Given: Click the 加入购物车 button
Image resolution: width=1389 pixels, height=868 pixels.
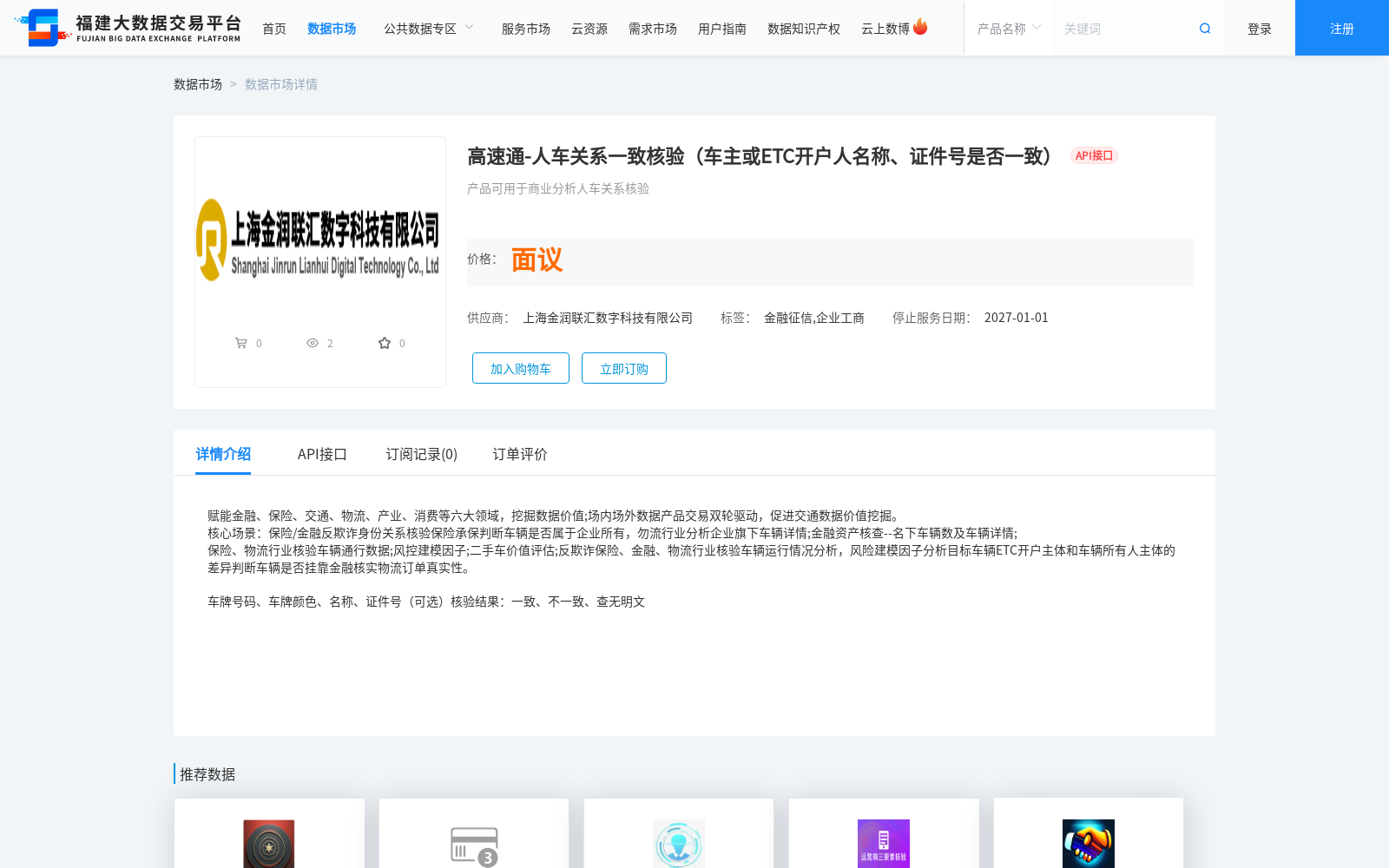Looking at the screenshot, I should pyautogui.click(x=521, y=368).
